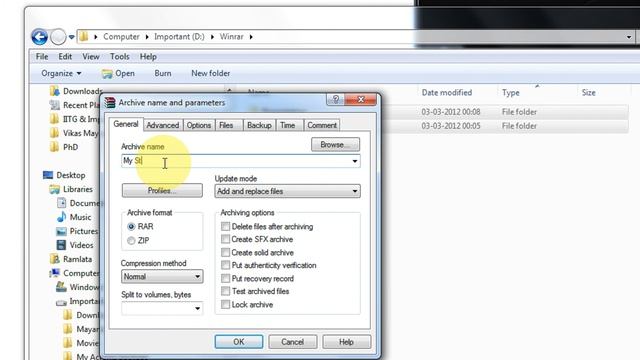The width and height of the screenshot is (640, 360).
Task: Click the Documents library icon
Action: pyautogui.click(x=61, y=203)
